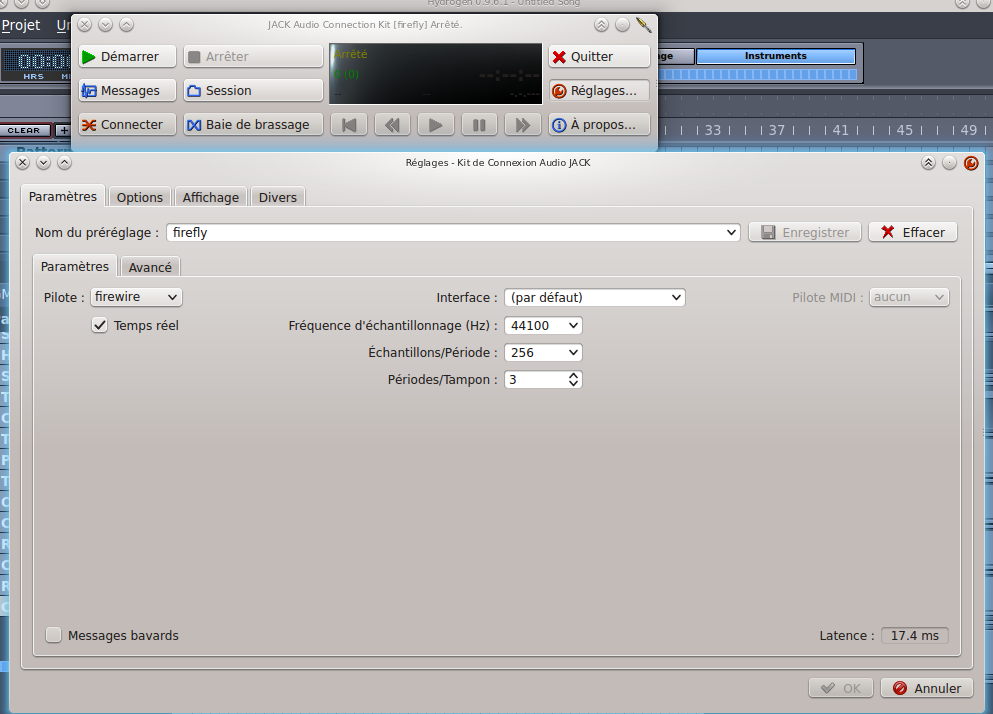The height and width of the screenshot is (714, 993).
Task: Open the Échantillons/Période 256 dropdown
Action: [x=543, y=352]
